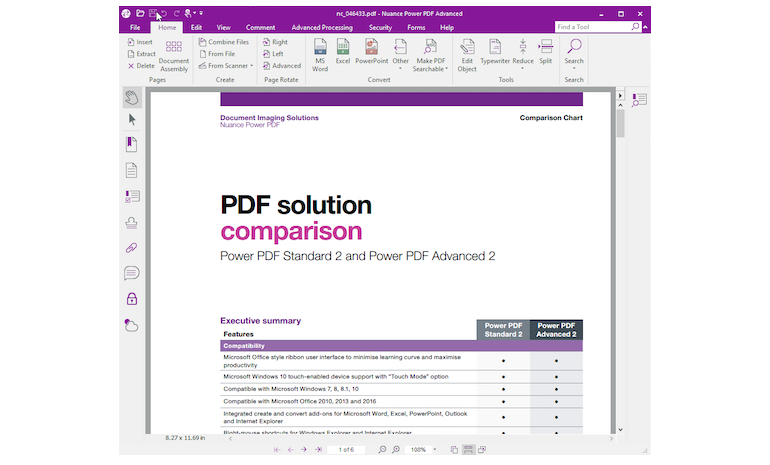Viewport: 770px width, 465px height.
Task: Create PDF From File
Action: 217,54
